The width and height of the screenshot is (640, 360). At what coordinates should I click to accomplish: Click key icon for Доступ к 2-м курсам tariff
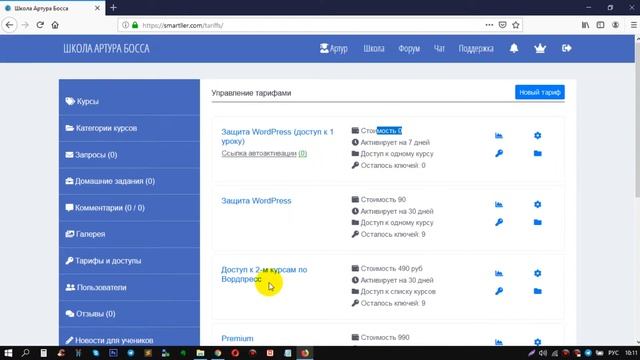[x=499, y=291]
